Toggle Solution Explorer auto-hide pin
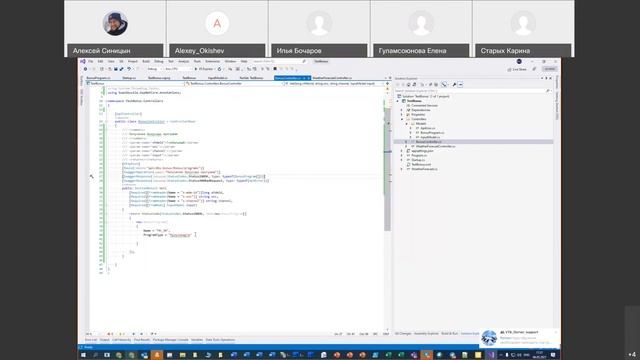This screenshot has width=640, height=360. coord(546,78)
